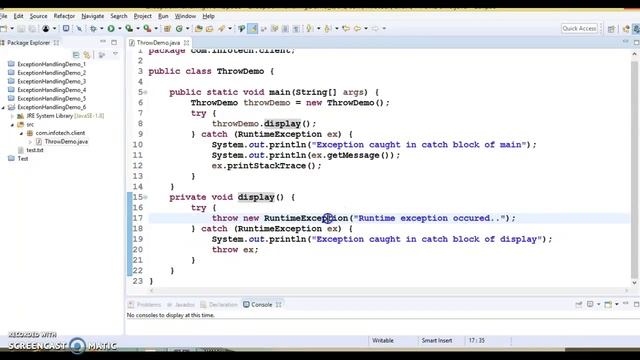Click the editor horizontal scrollbar
The height and width of the screenshot is (360, 640).
pyautogui.click(x=389, y=291)
